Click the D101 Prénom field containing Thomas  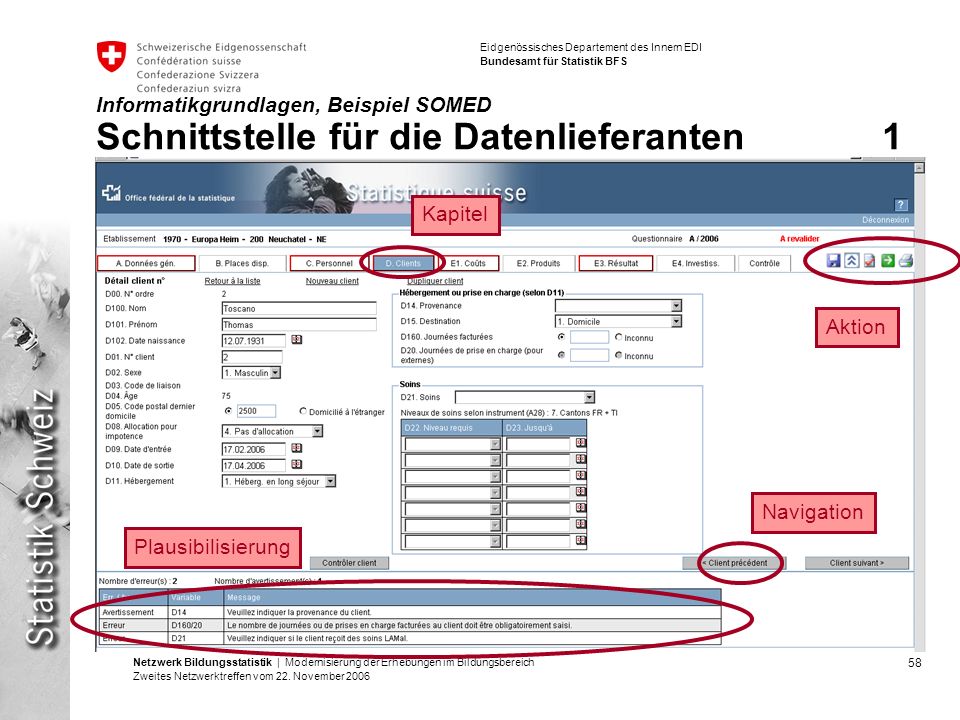click(299, 324)
